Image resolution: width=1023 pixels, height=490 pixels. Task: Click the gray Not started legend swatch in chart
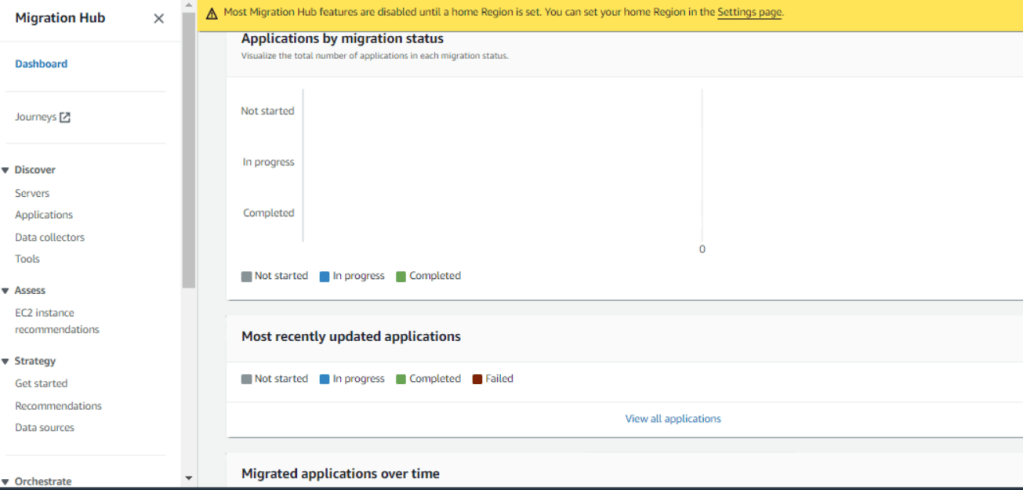pyautogui.click(x=247, y=276)
